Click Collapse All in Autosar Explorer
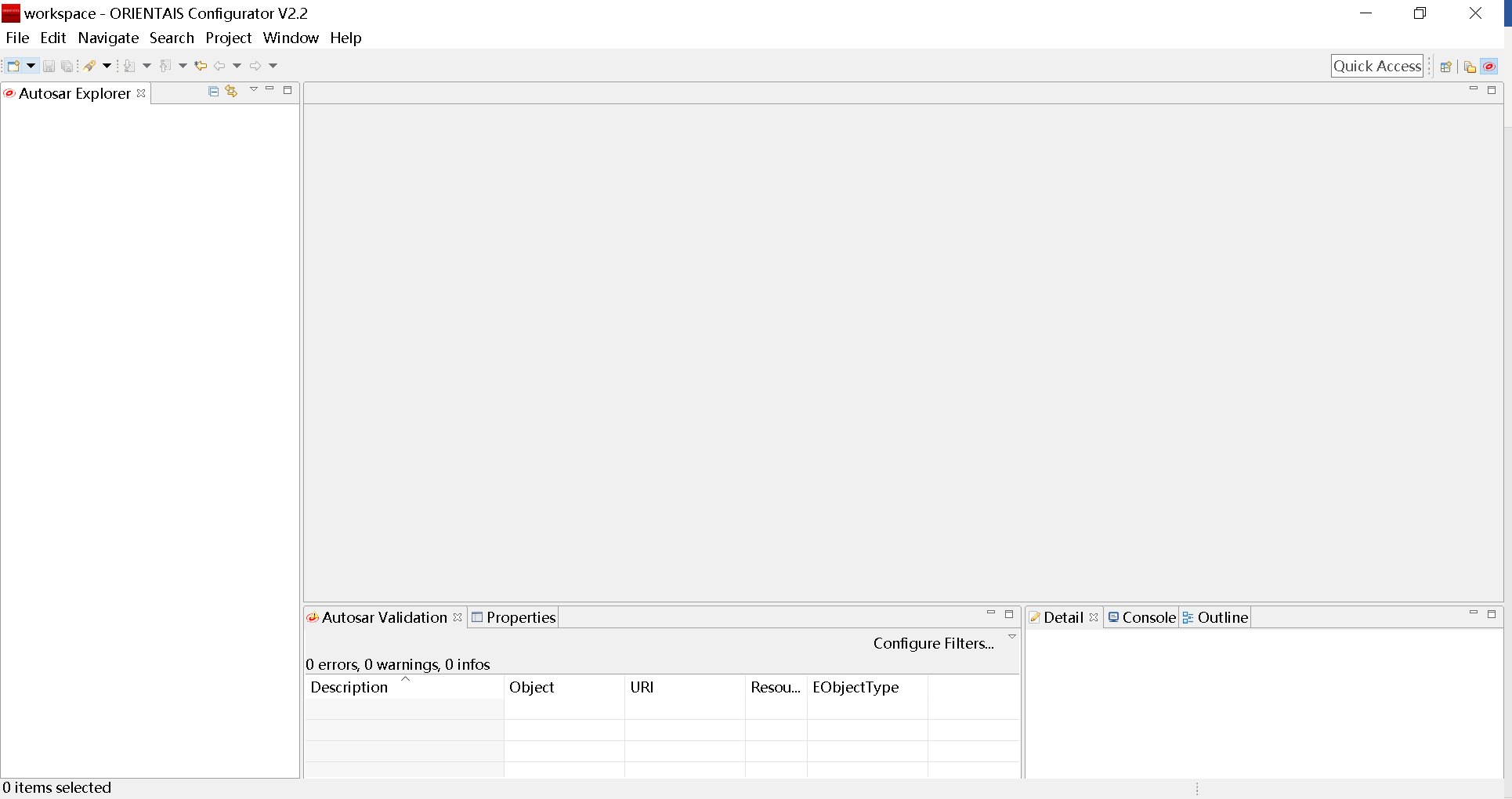1512x799 pixels. click(213, 92)
